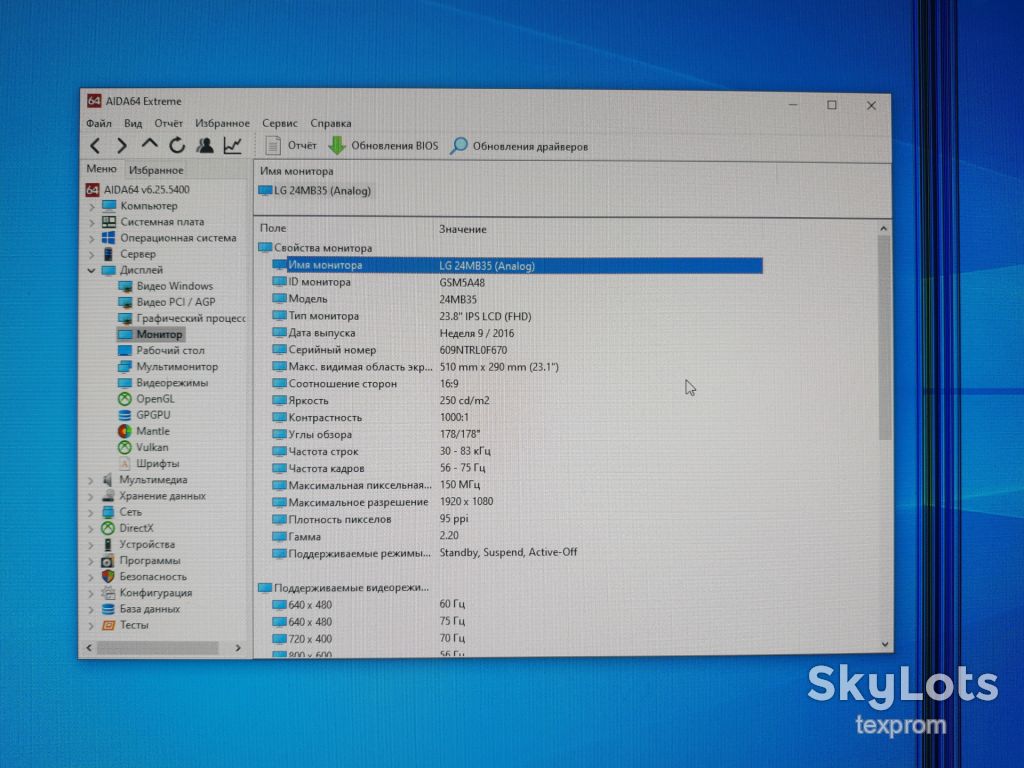Open the graph chart icon in the toolbar

tap(232, 145)
